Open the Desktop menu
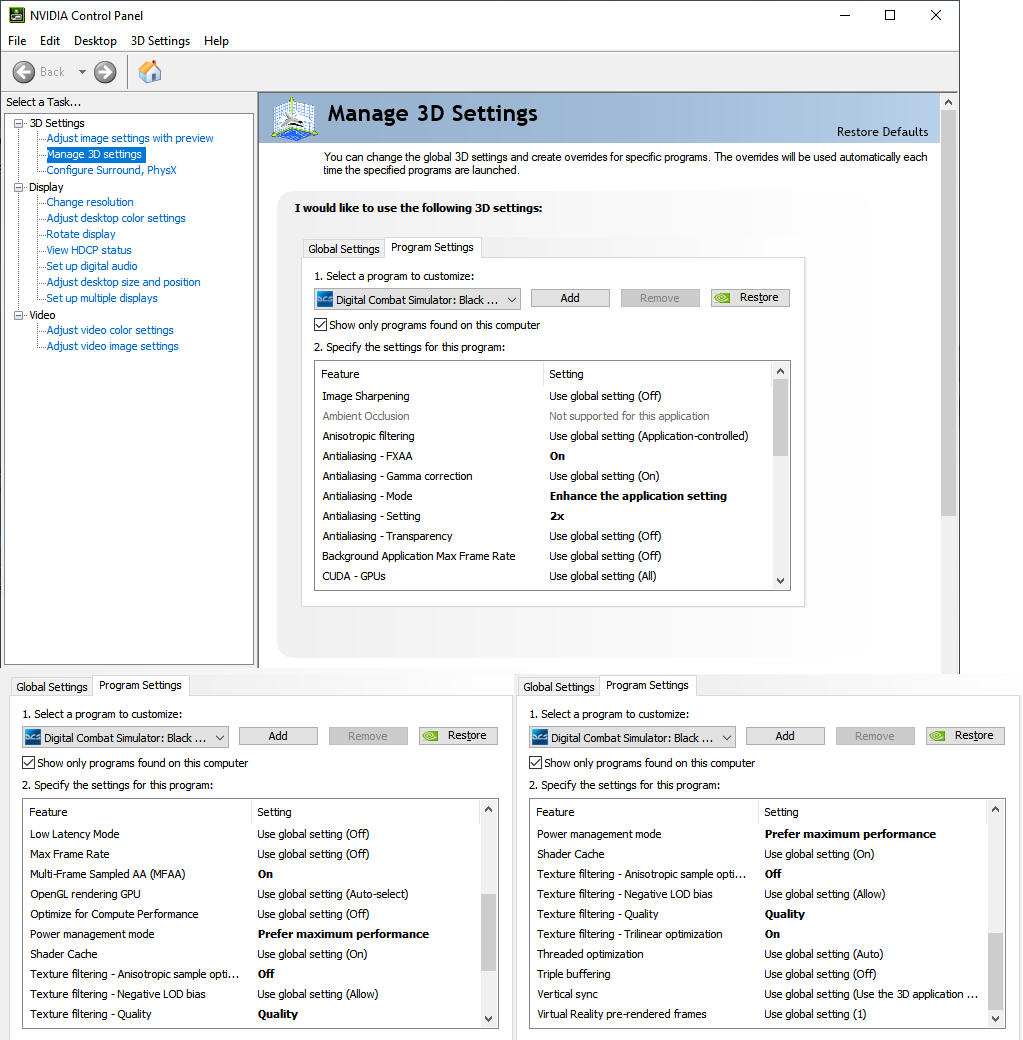The height and width of the screenshot is (1040, 1023). (96, 41)
